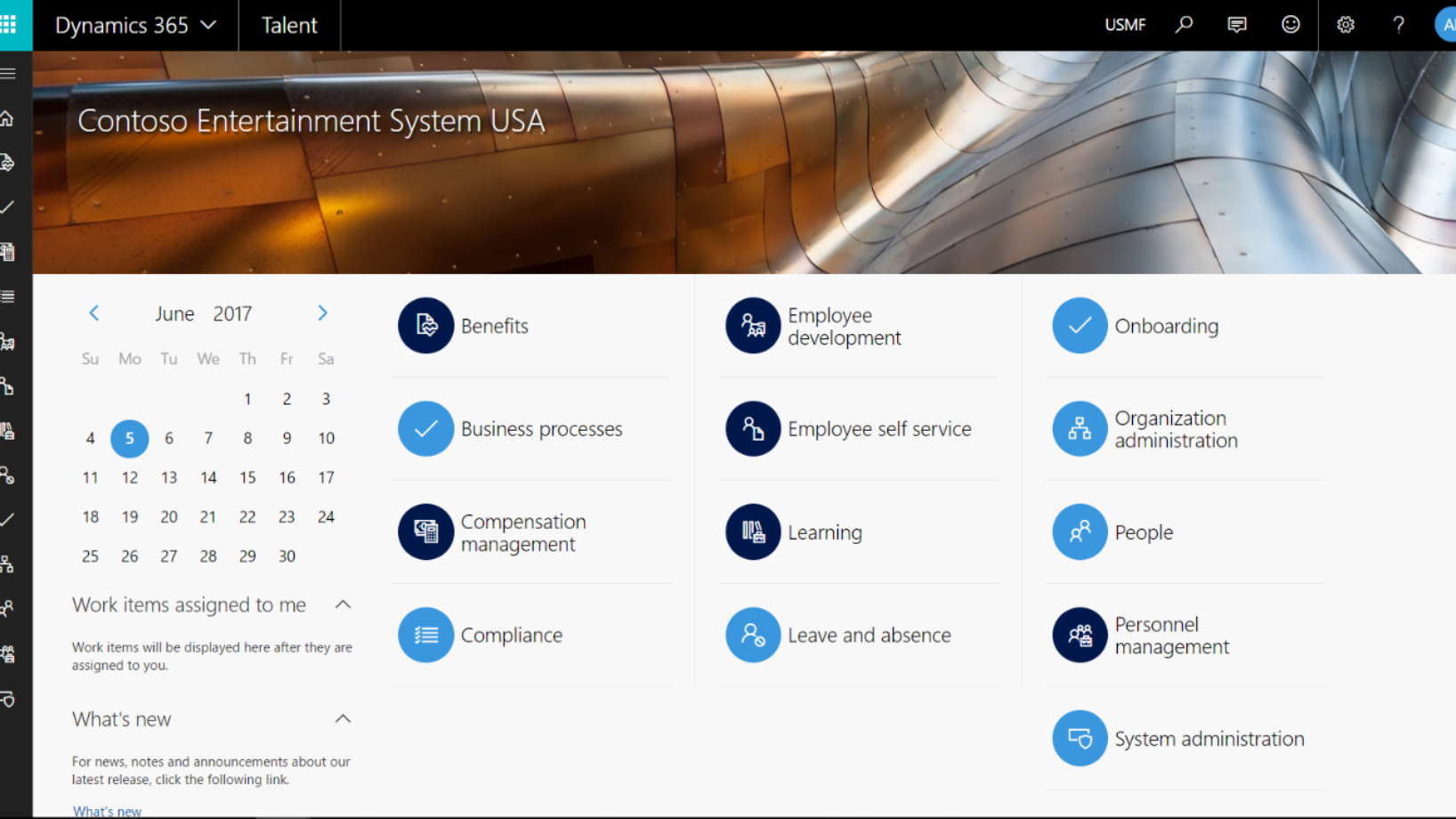The height and width of the screenshot is (819, 1456).
Task: Open the Personnel management tile icon
Action: tap(1080, 636)
